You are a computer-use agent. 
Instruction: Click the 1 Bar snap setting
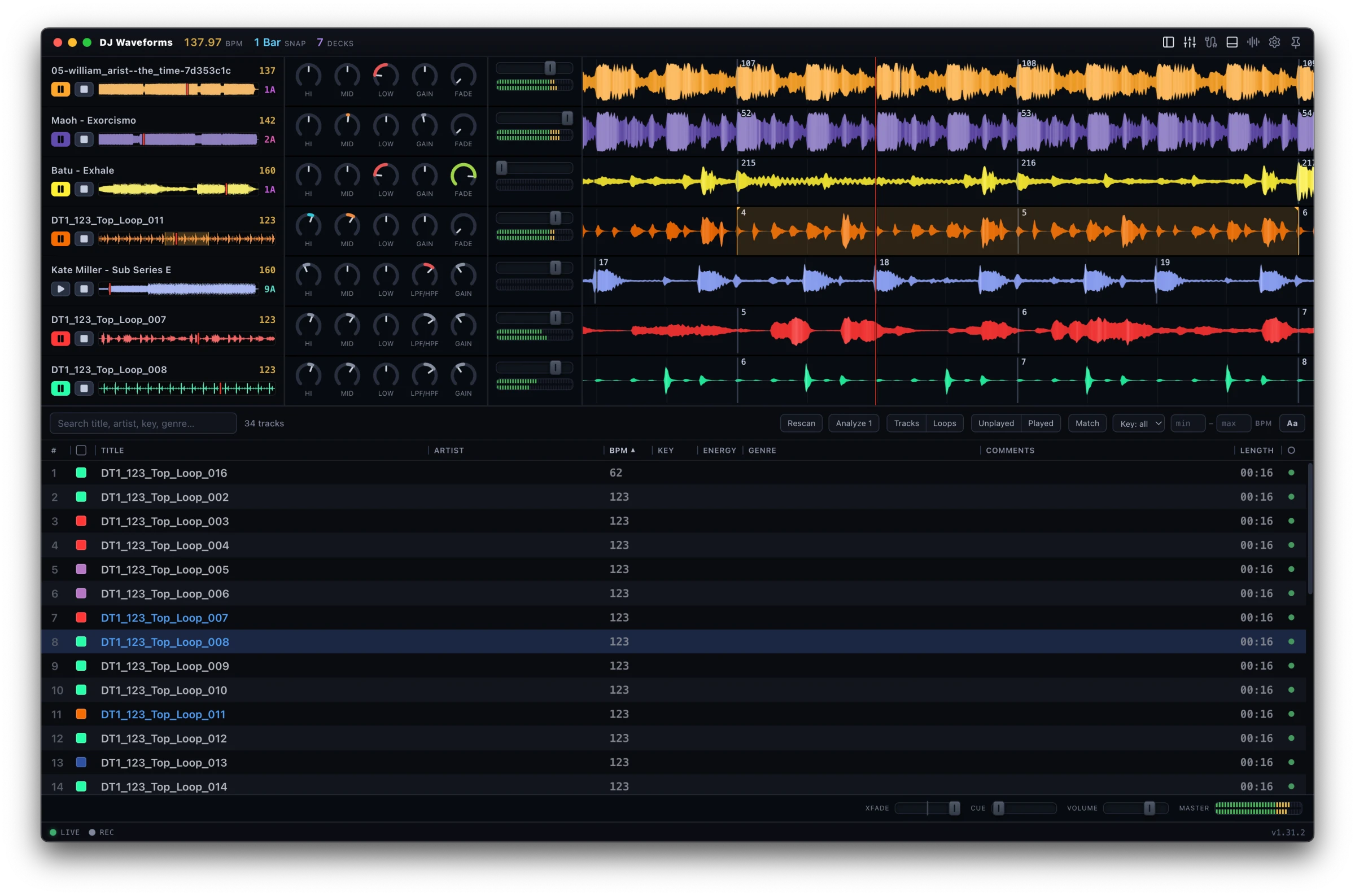(279, 42)
